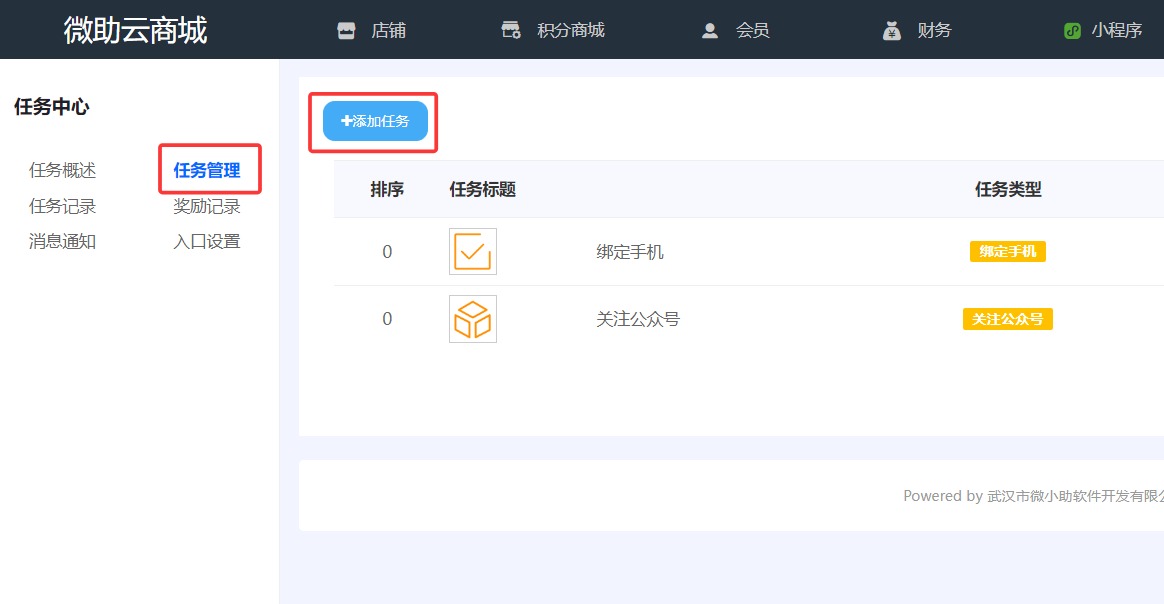Click the member person icon
This screenshot has height=604, width=1164.
[x=710, y=30]
